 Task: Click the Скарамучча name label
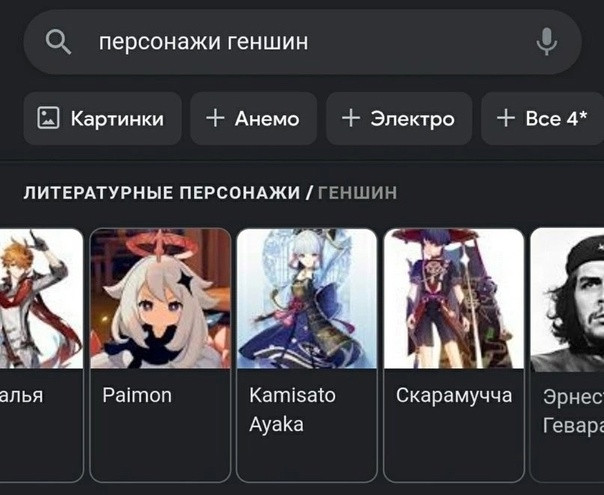(x=454, y=396)
